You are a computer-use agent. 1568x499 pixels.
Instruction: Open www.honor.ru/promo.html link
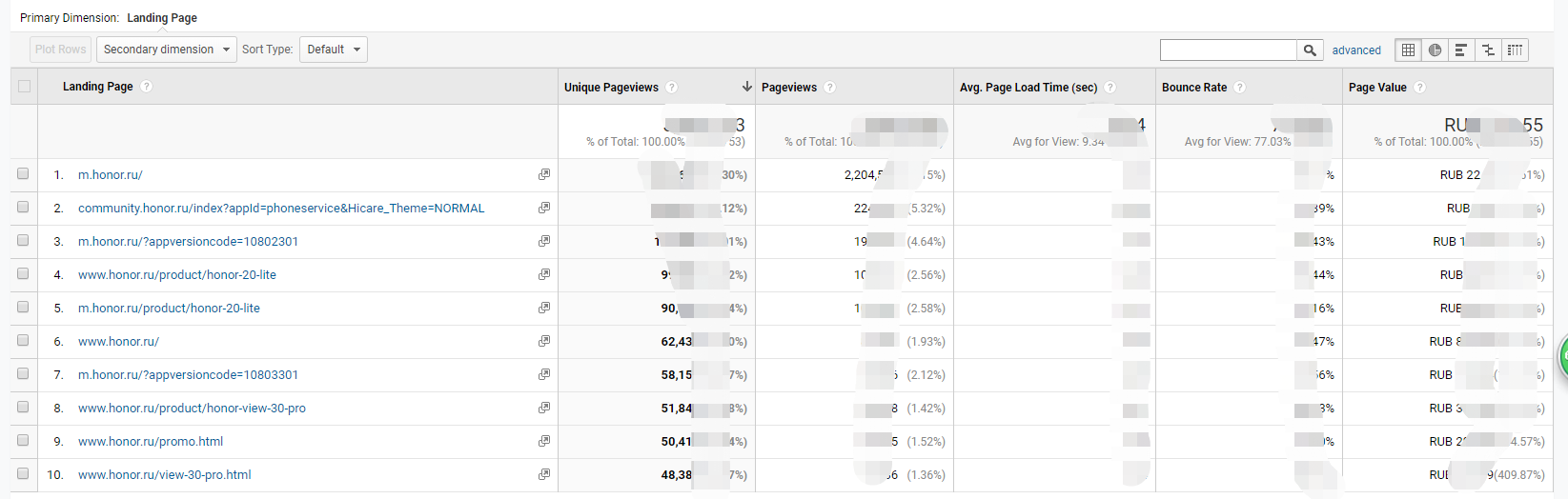click(x=151, y=442)
